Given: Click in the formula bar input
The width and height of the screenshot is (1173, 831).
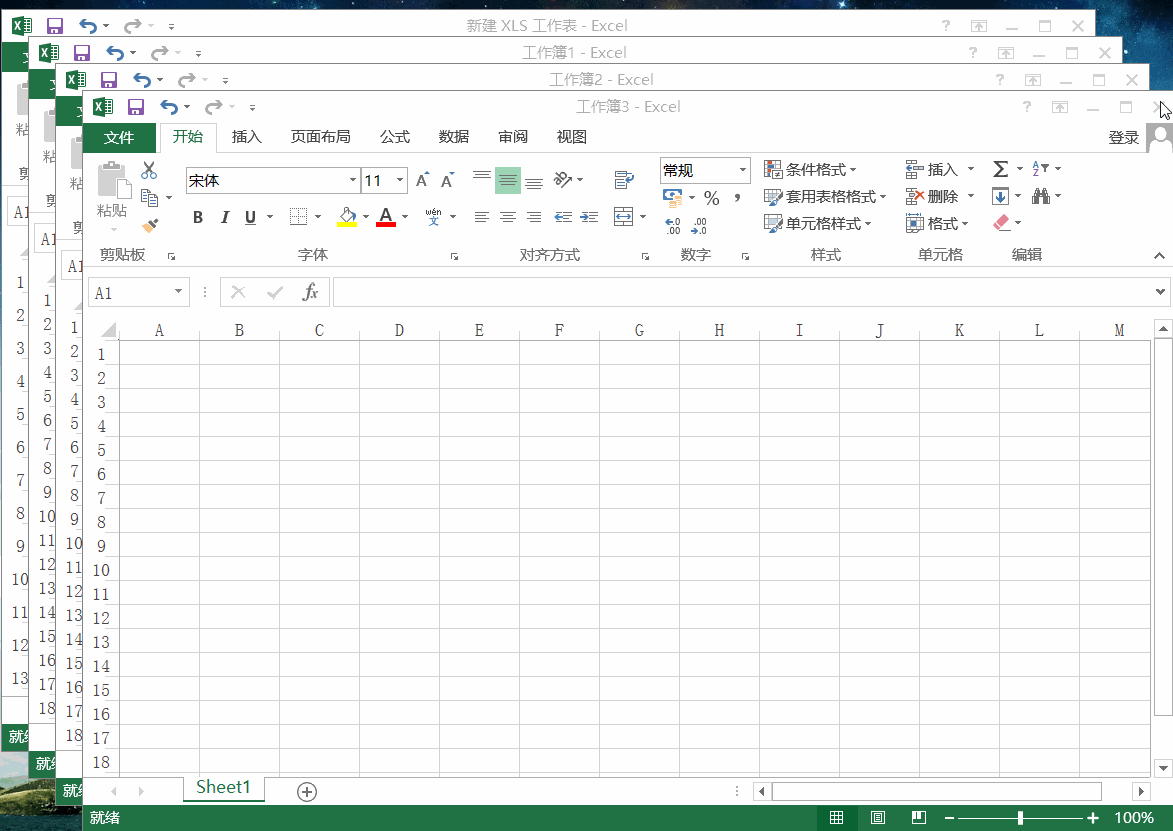Looking at the screenshot, I should [x=742, y=292].
